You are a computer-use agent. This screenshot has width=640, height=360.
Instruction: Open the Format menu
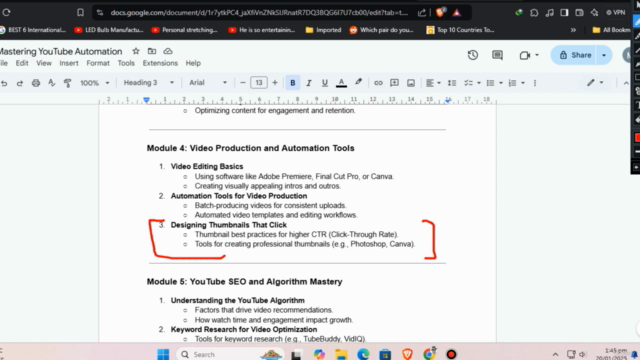tap(98, 63)
